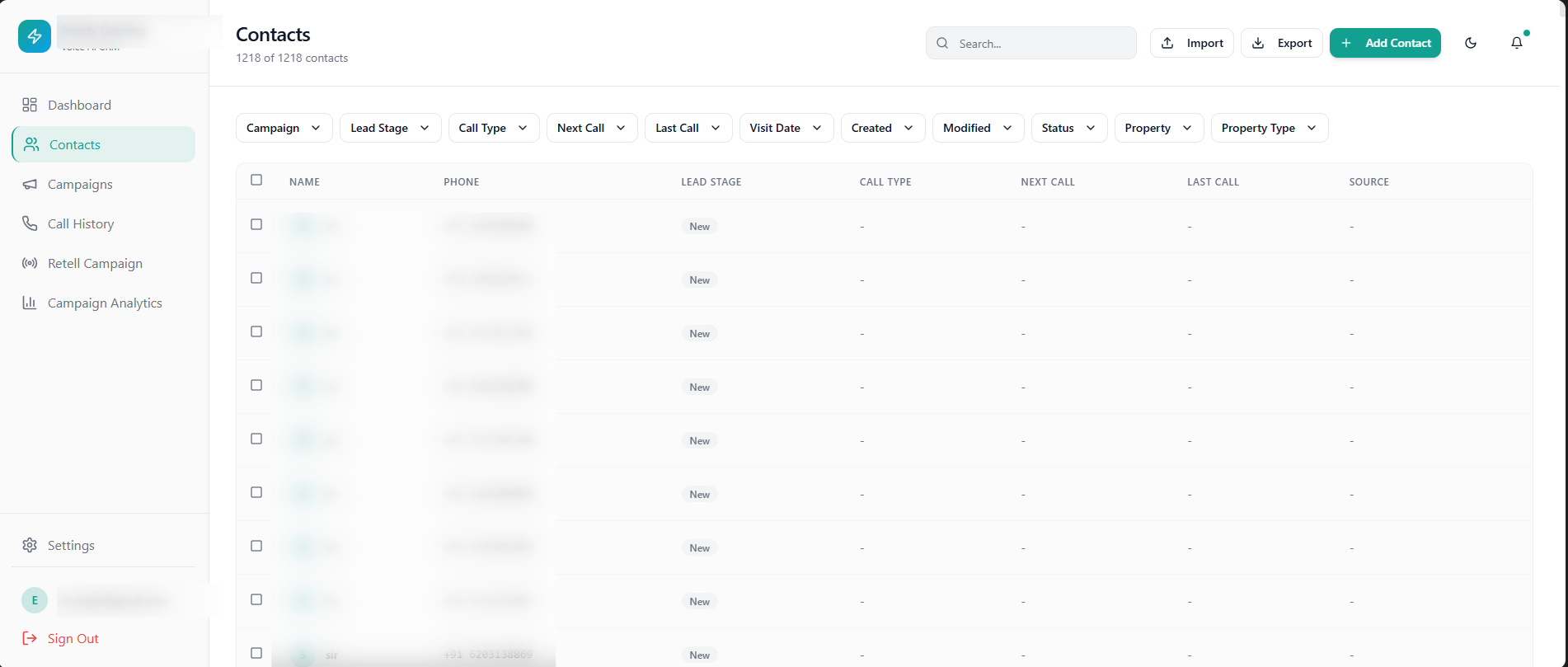Screen dimensions: 1568x667
Task: Click the Import button
Action: (x=1192, y=43)
